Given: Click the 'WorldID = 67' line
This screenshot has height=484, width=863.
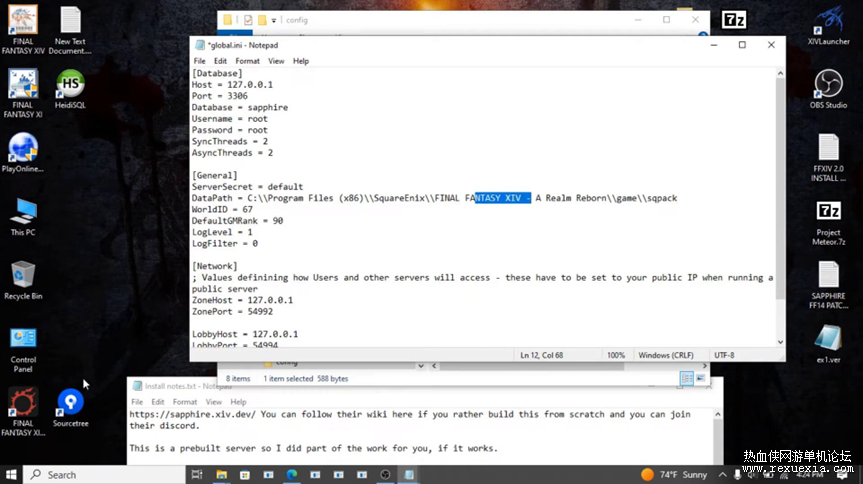Looking at the screenshot, I should [222, 209].
